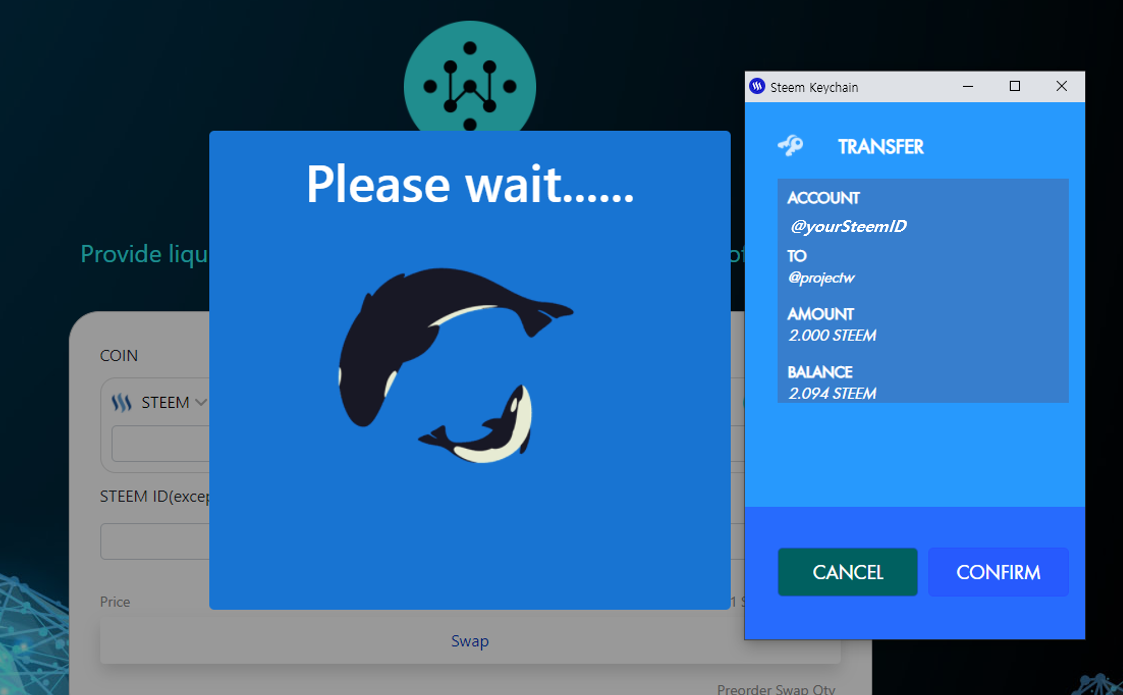Click the coin amount input field

[160, 444]
